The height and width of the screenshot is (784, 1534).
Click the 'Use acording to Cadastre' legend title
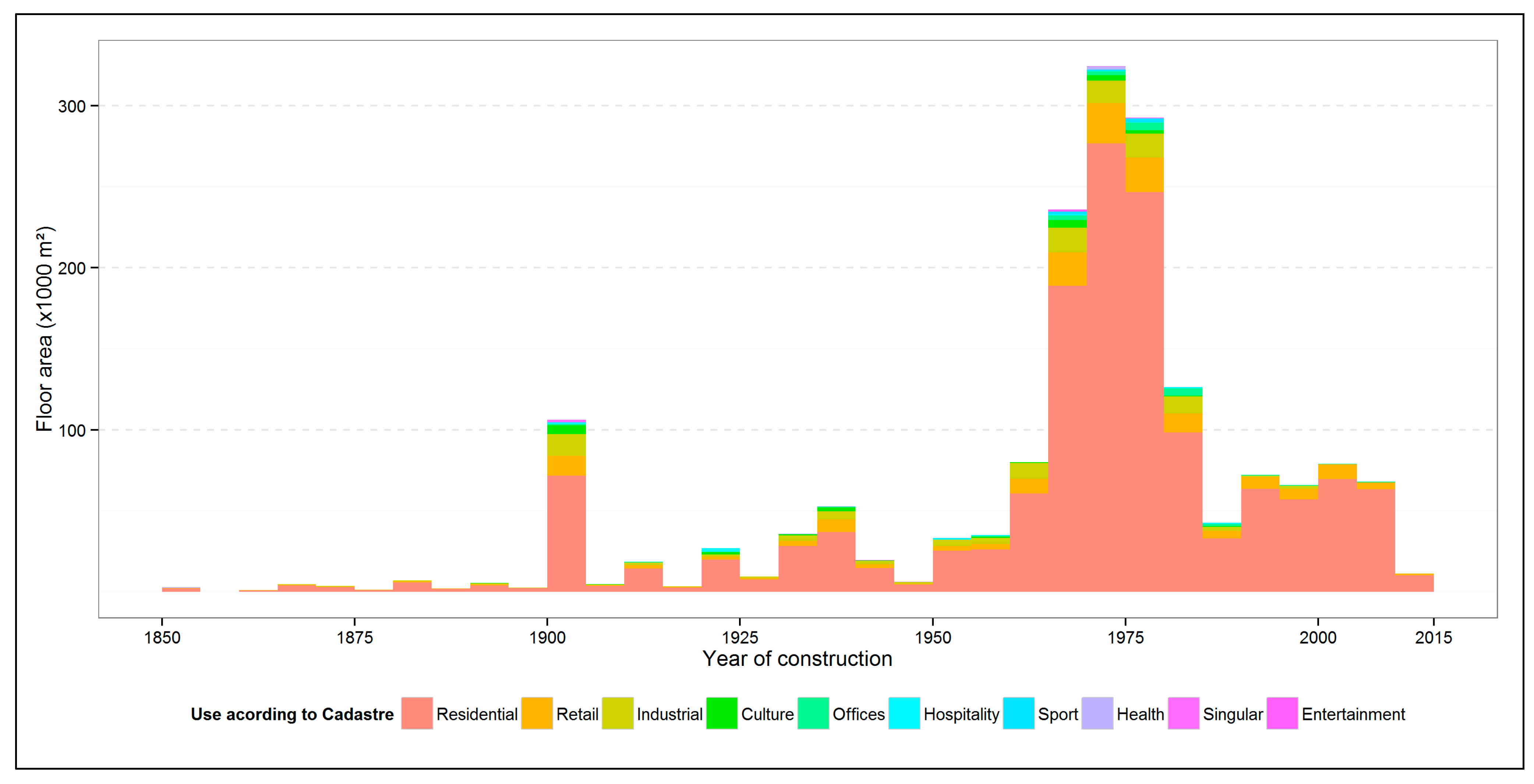tap(292, 714)
